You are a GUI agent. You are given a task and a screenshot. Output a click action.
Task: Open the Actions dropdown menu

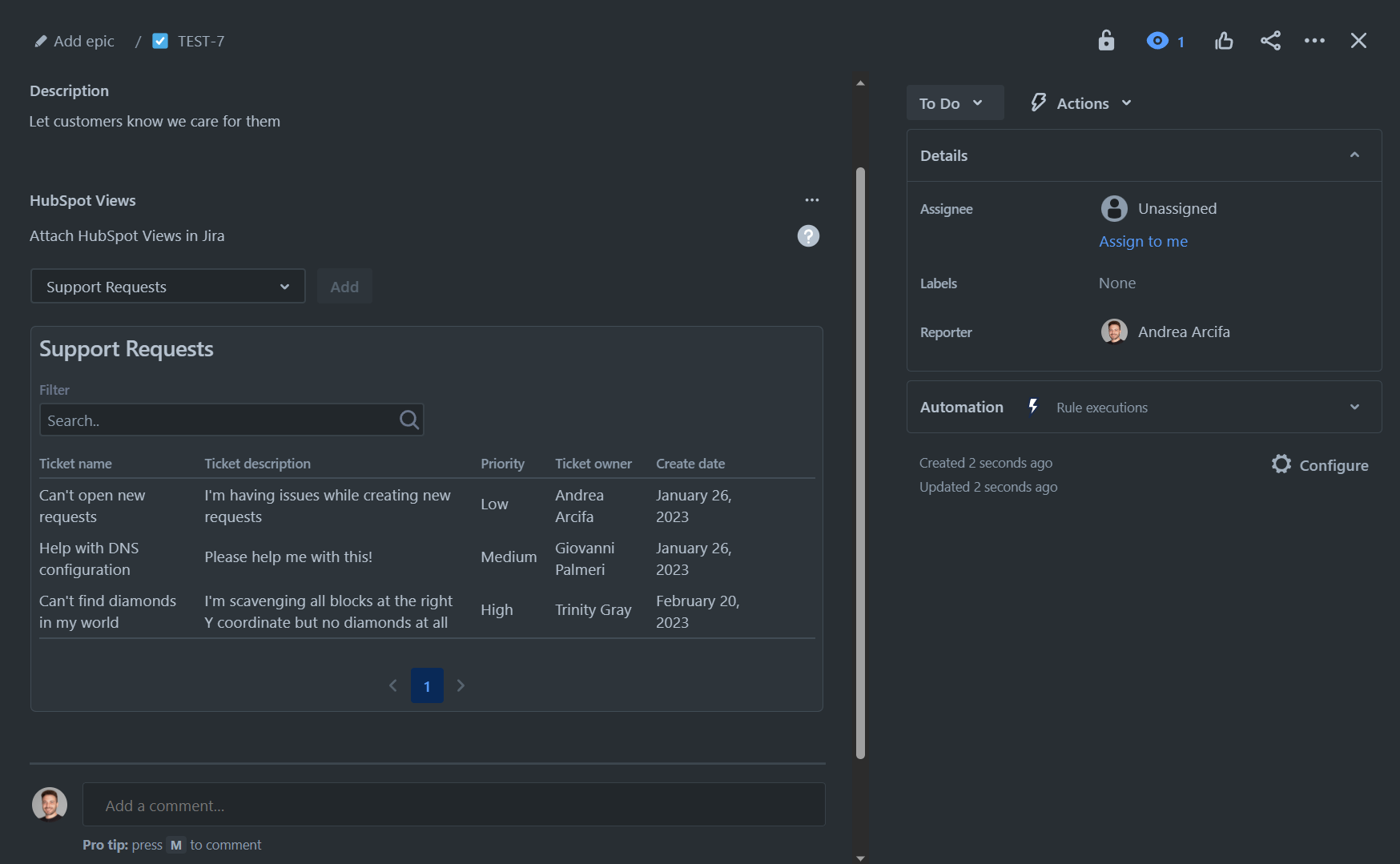(x=1081, y=102)
